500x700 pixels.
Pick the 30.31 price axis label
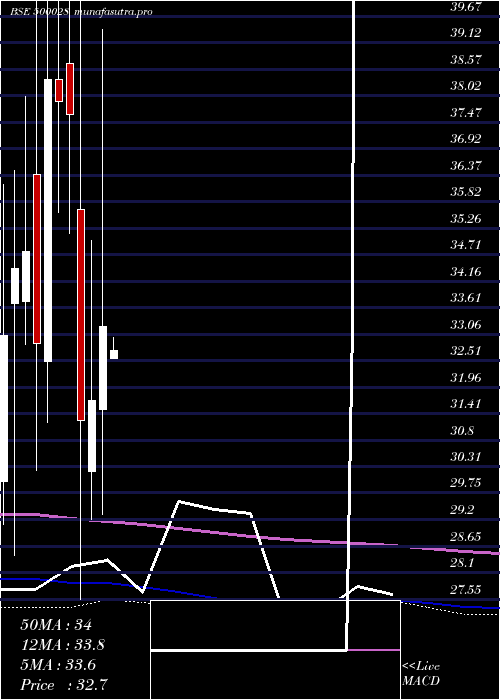coord(465,457)
